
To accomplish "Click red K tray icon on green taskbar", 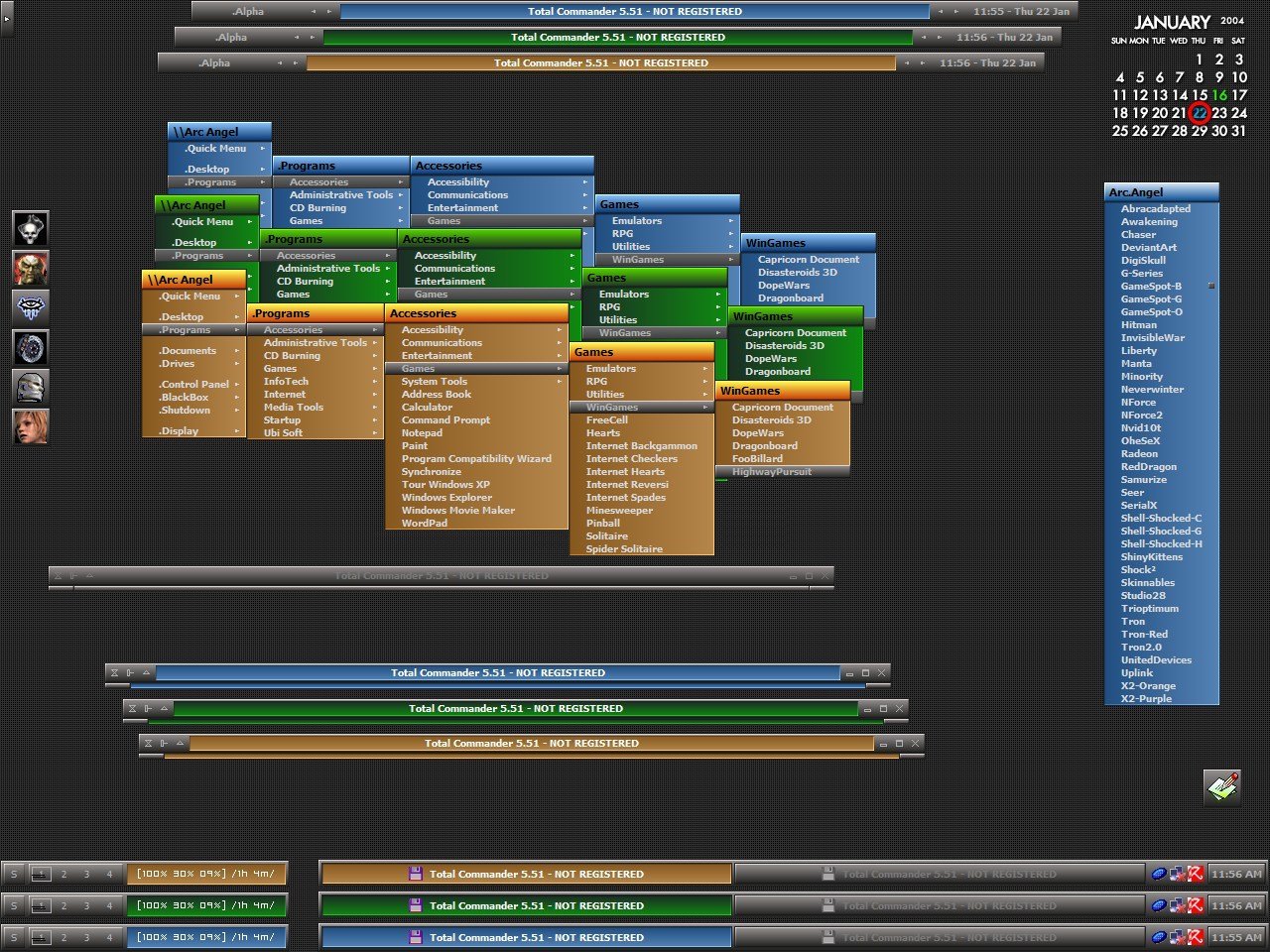I will tap(1195, 905).
